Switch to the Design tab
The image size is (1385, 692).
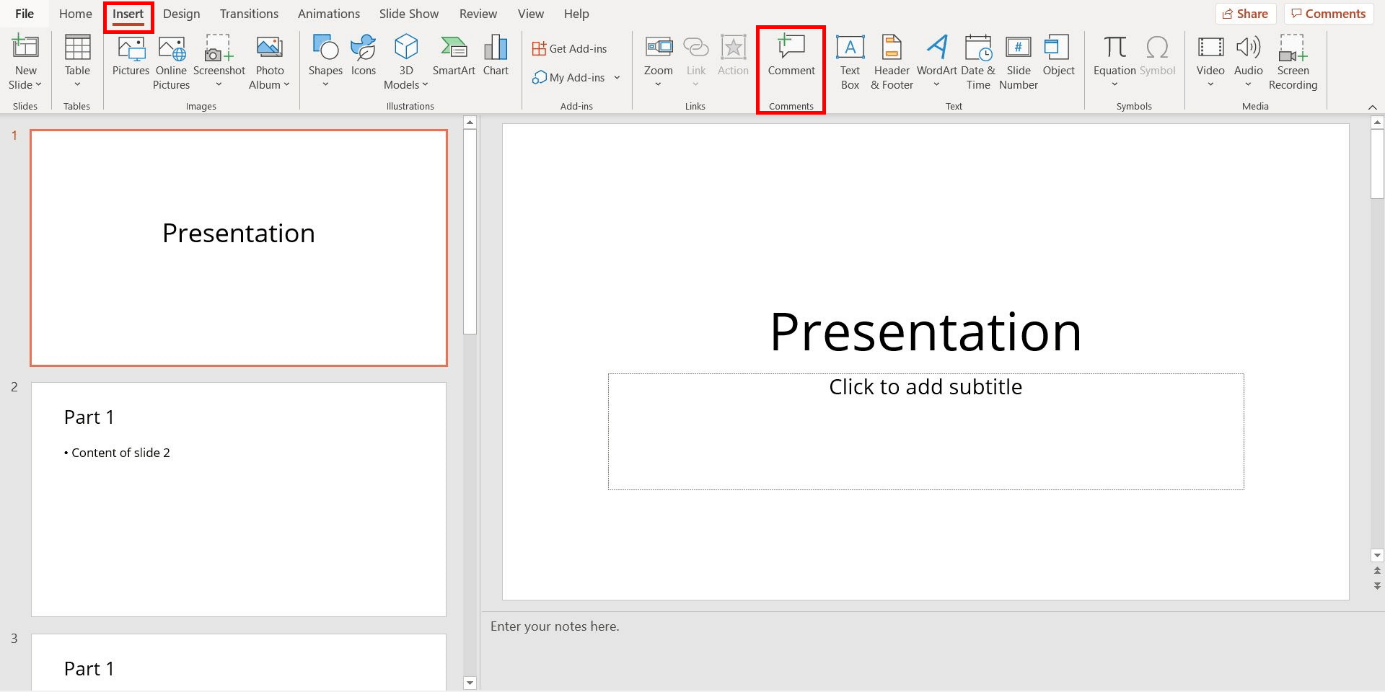(x=181, y=14)
